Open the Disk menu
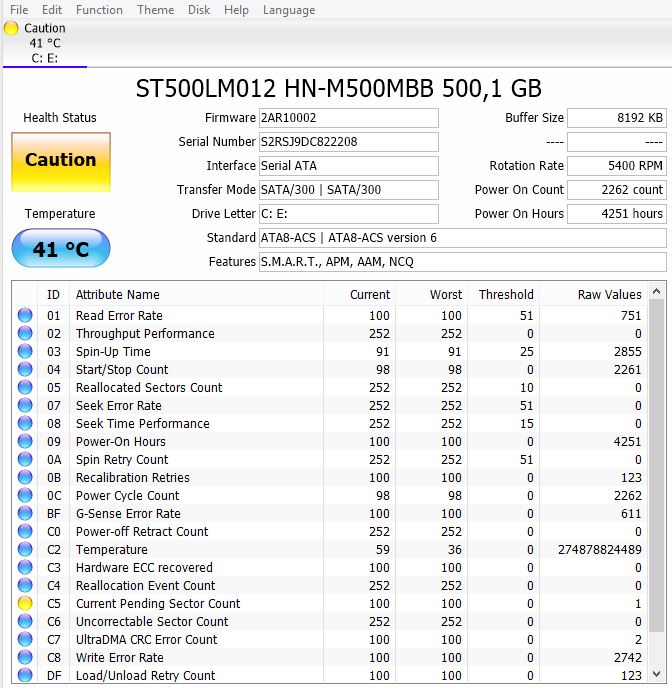Screen dimensions: 672x688 (199, 10)
